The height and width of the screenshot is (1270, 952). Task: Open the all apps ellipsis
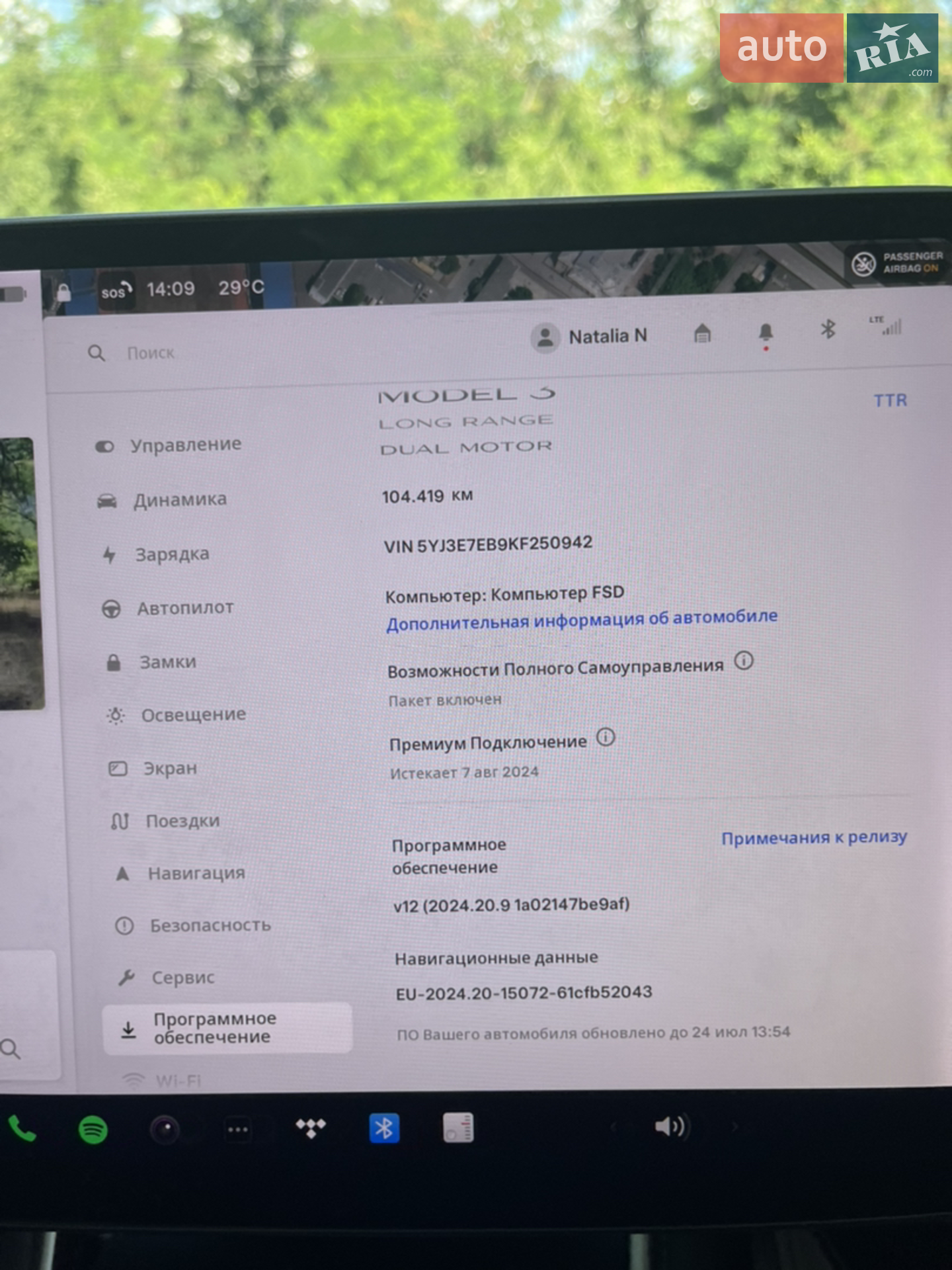[x=238, y=1129]
